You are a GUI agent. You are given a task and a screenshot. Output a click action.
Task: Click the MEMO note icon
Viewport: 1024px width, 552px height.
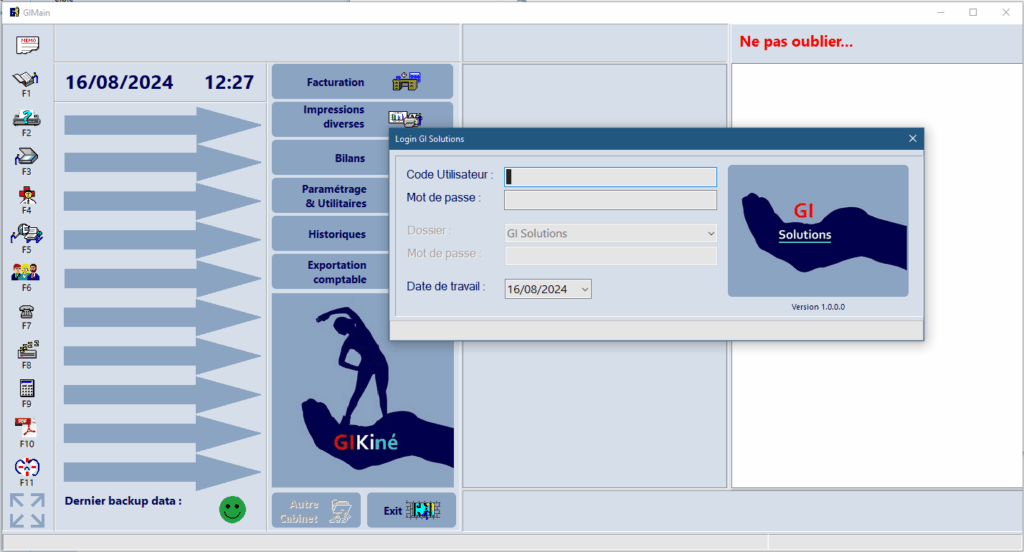click(x=27, y=43)
